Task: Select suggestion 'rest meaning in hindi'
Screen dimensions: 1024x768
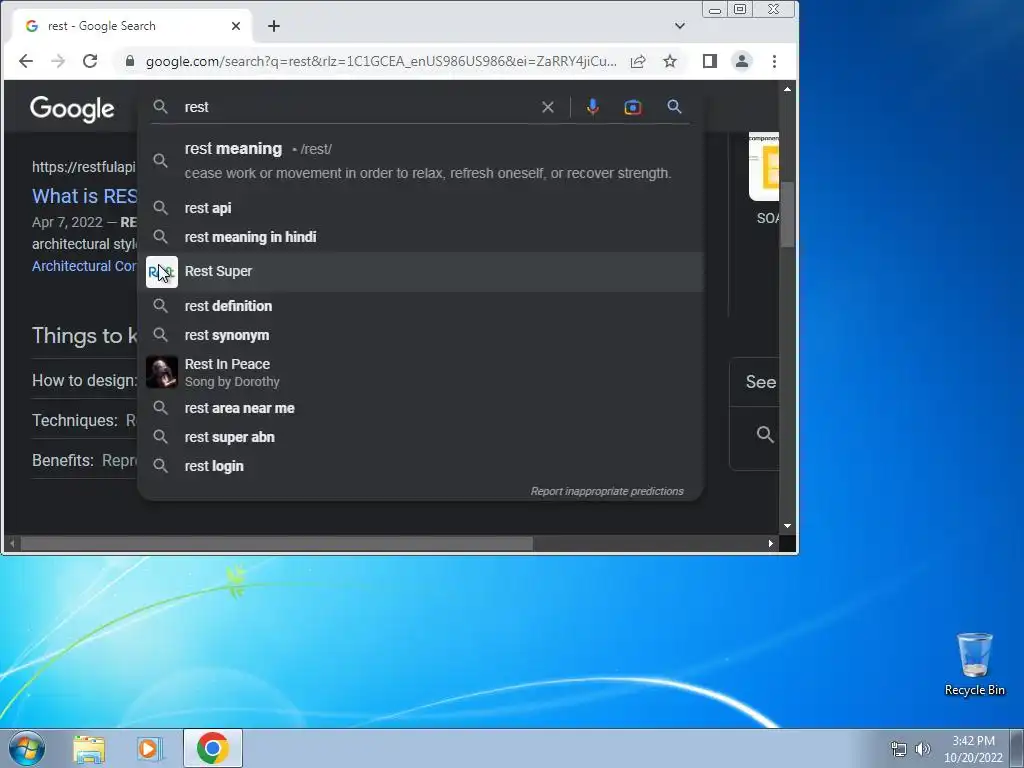Action: 421,237
